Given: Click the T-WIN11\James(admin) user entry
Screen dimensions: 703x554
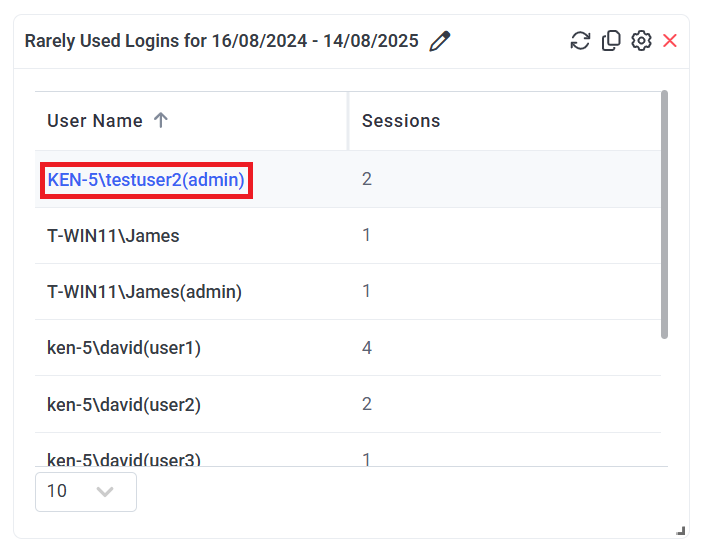Looking at the screenshot, I should click(145, 292).
